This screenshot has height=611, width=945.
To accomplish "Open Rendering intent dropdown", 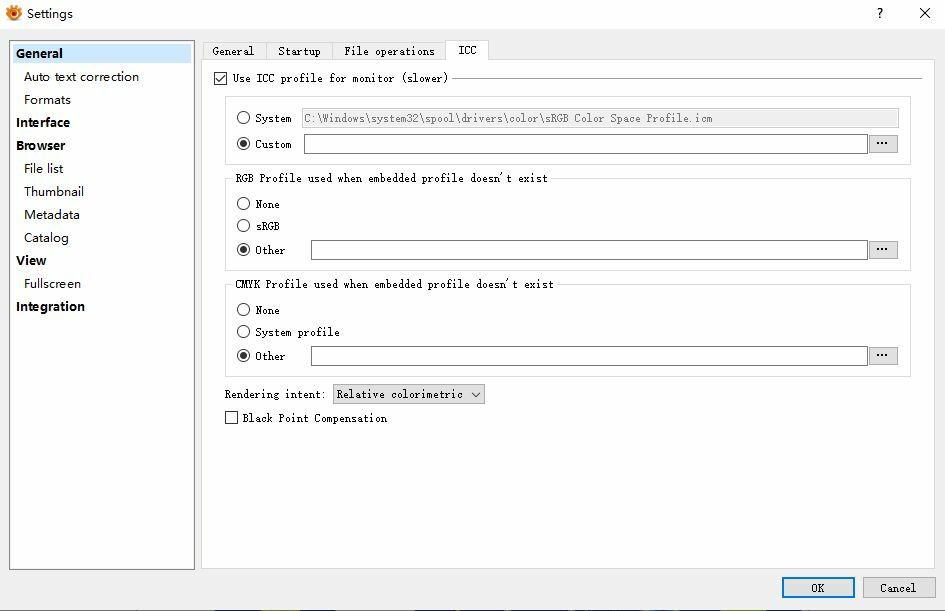I will tap(408, 394).
